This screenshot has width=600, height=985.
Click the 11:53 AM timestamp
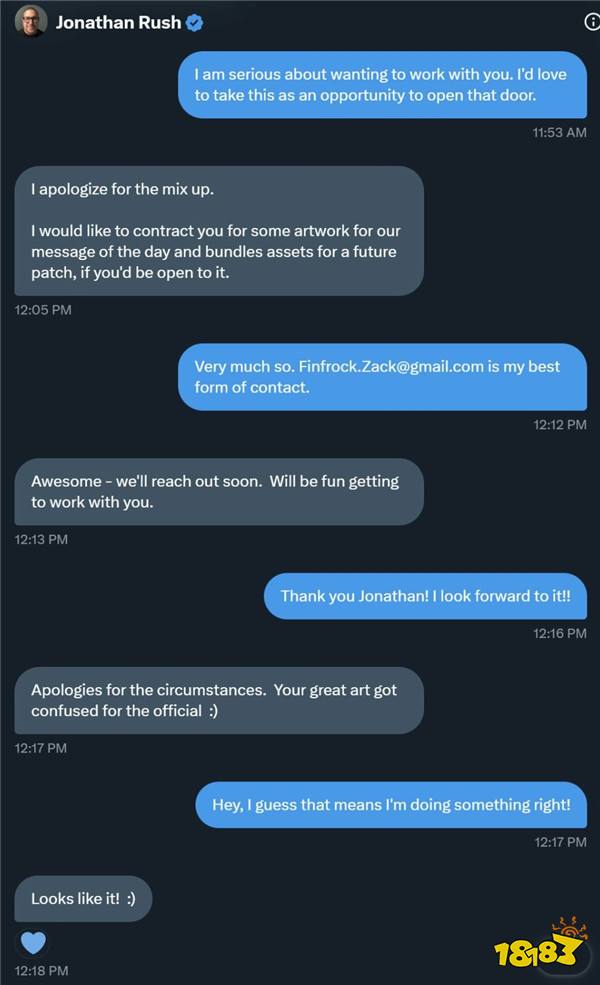point(559,132)
